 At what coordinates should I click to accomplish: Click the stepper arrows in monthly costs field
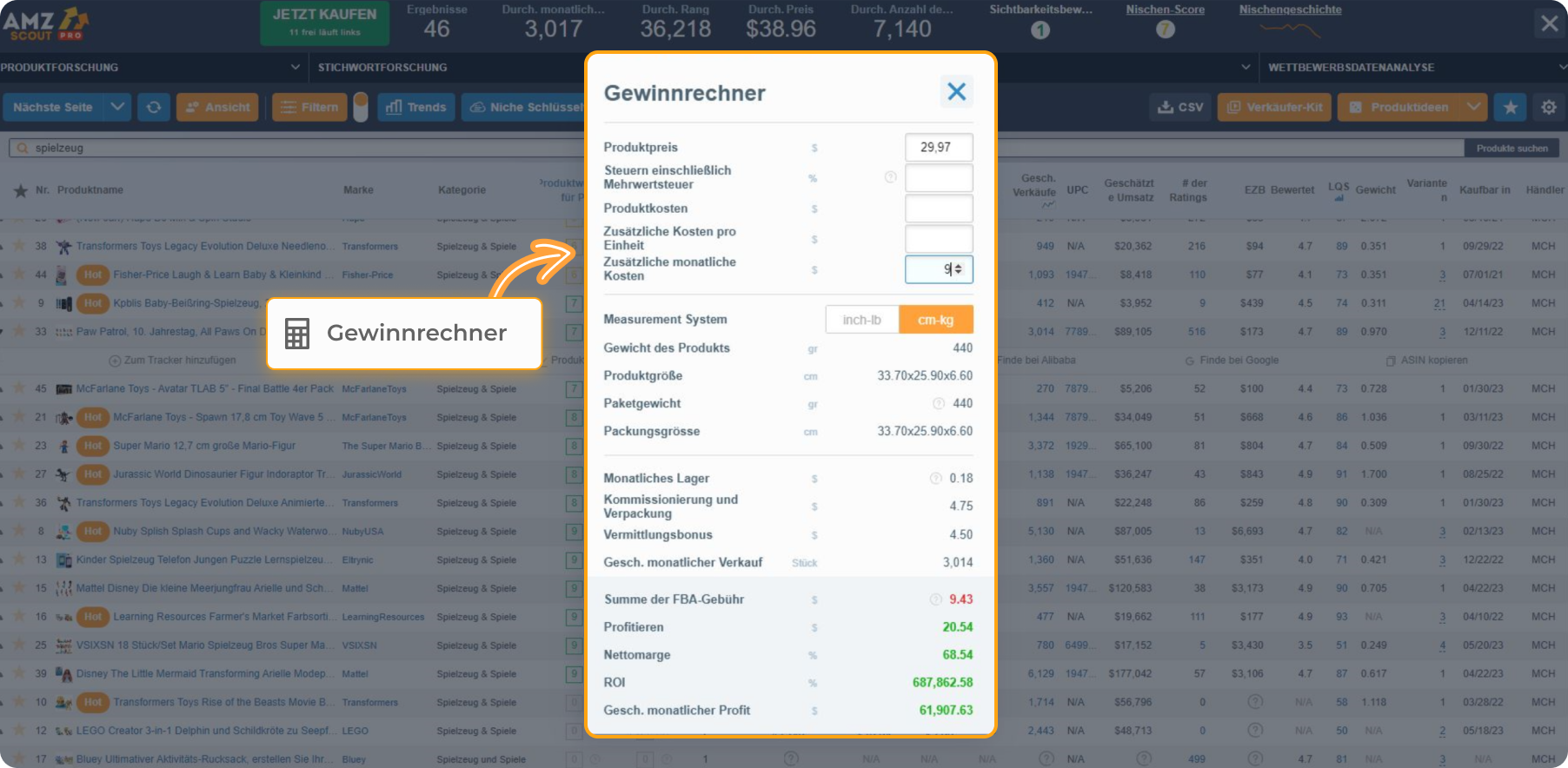point(958,269)
